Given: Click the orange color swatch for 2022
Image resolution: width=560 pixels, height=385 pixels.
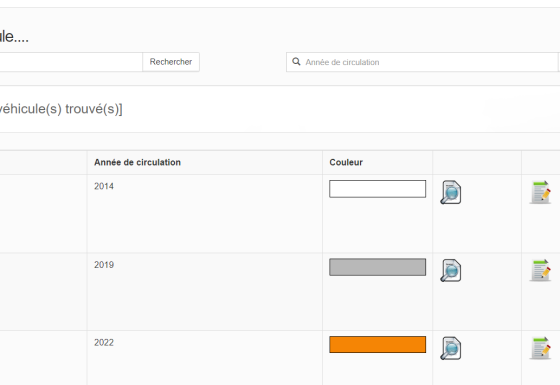Looking at the screenshot, I should pos(378,345).
